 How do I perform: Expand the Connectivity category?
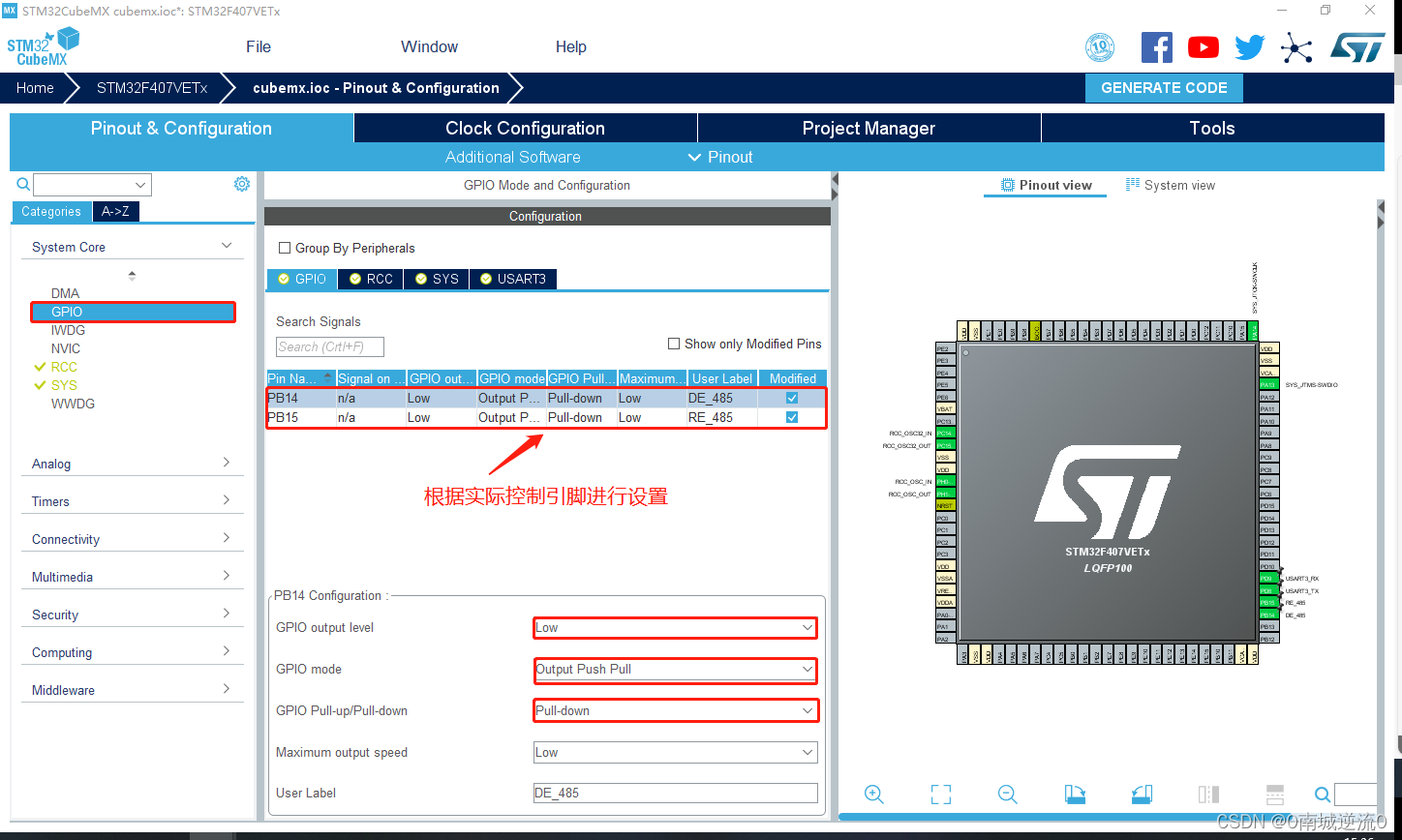227,538
